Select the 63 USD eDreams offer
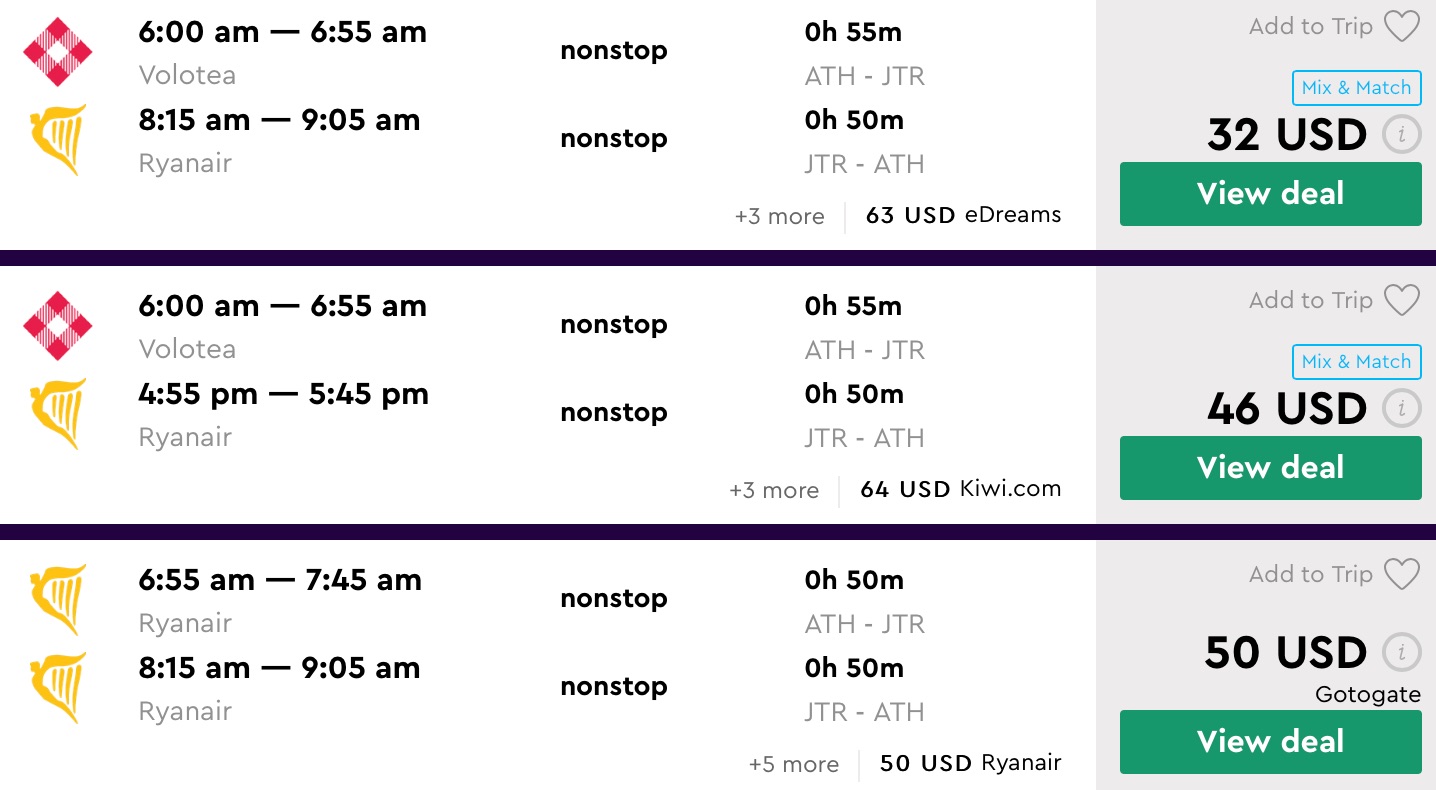Viewport: 1436px width, 790px height. click(963, 215)
